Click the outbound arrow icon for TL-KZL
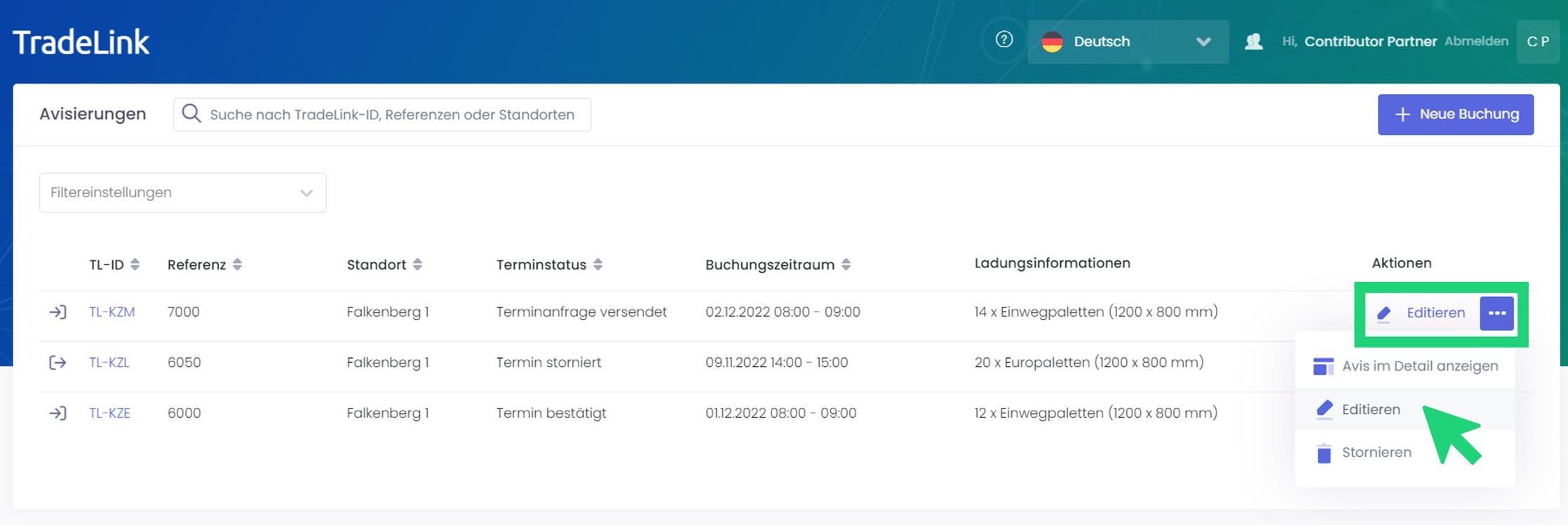Image resolution: width=1568 pixels, height=525 pixels. click(x=58, y=362)
